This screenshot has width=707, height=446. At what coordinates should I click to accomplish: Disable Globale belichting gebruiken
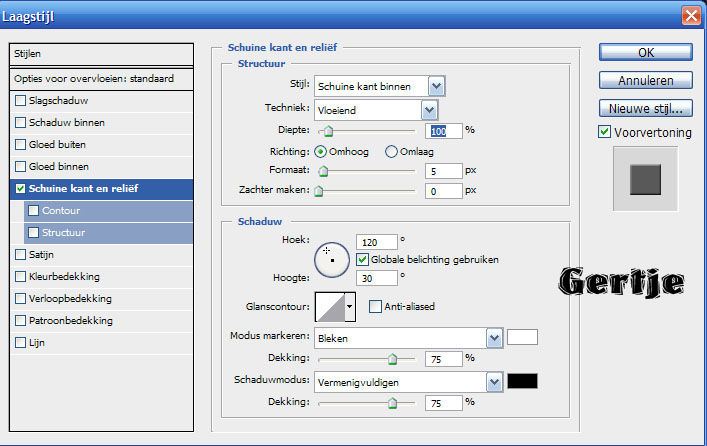[362, 260]
